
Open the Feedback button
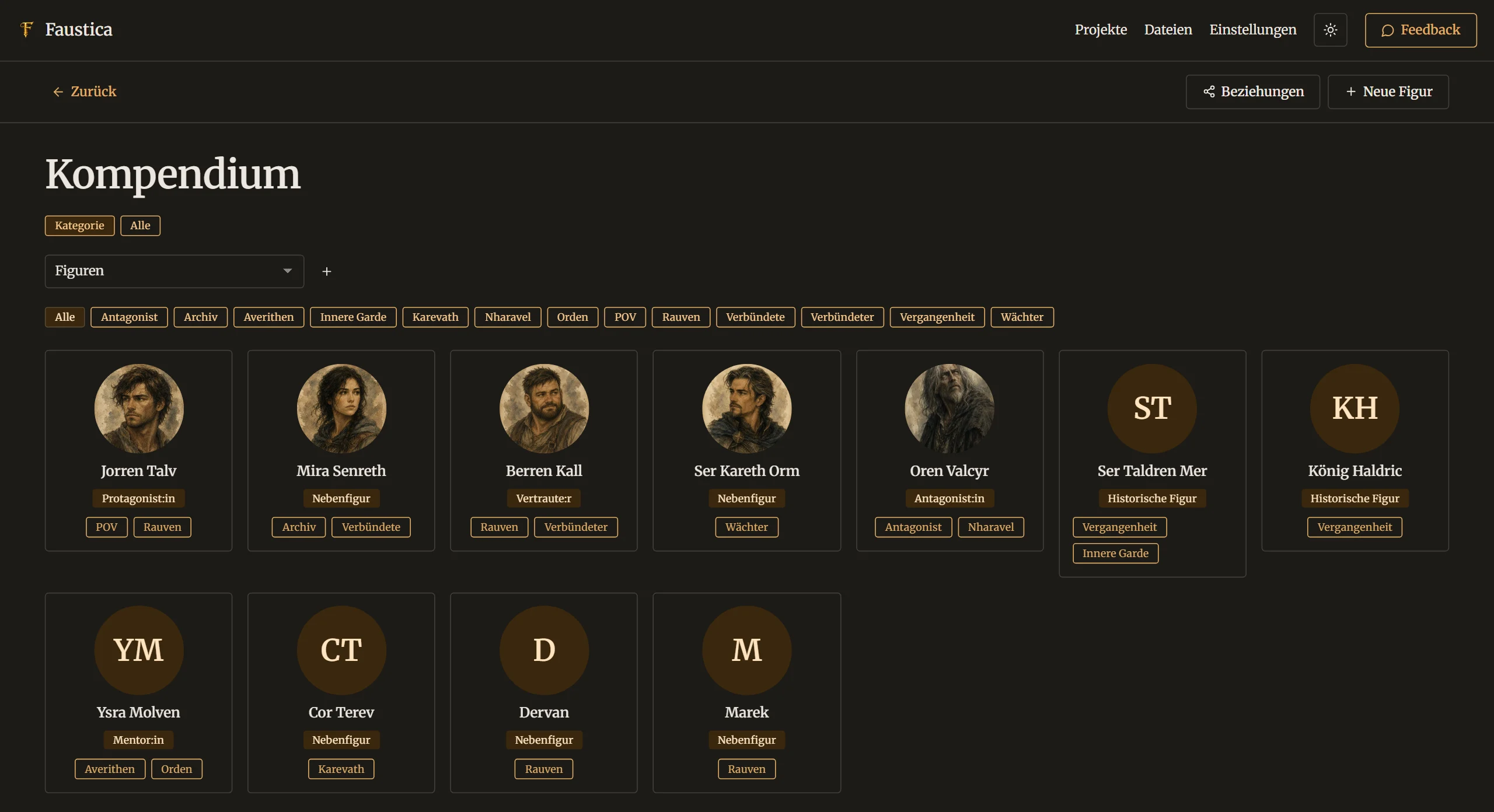tap(1420, 30)
